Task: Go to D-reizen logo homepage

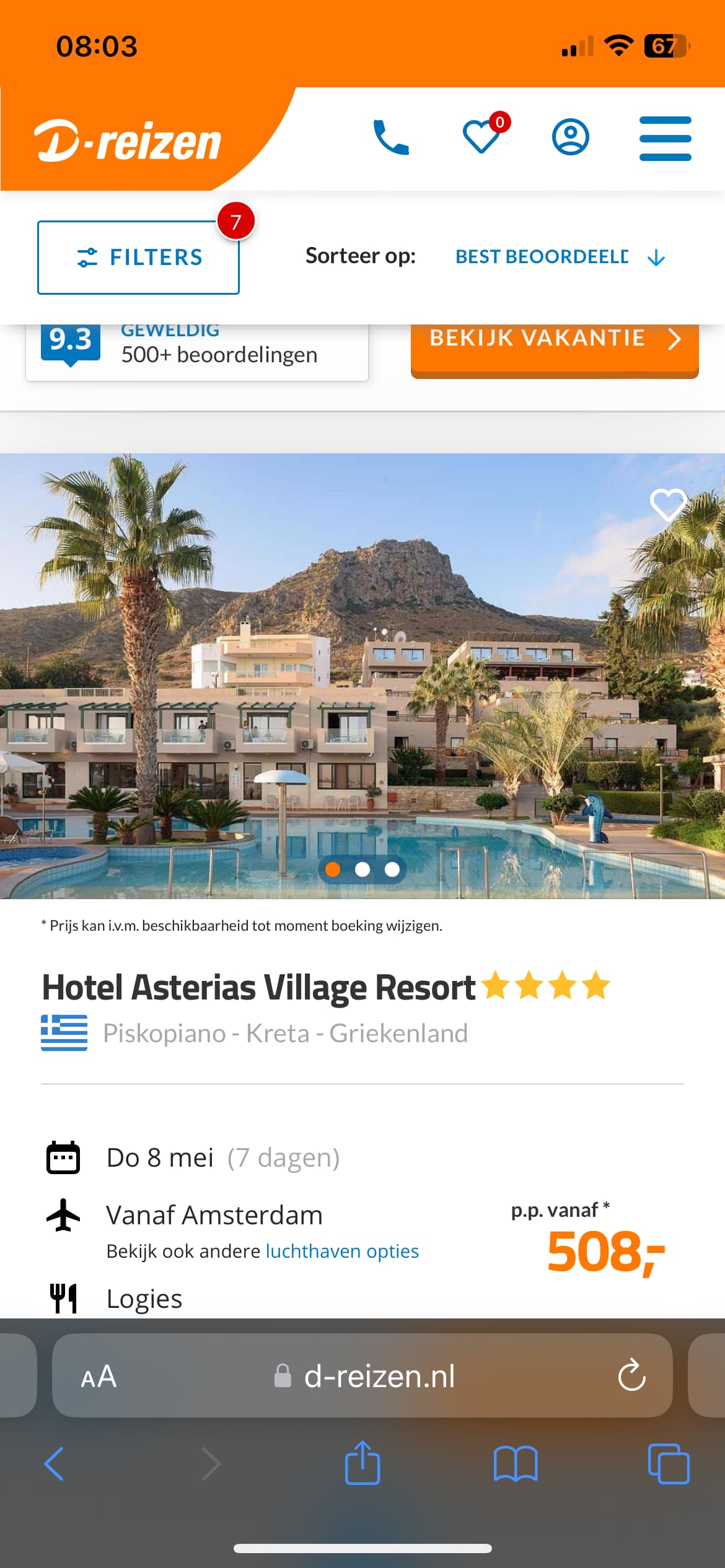Action: [128, 141]
